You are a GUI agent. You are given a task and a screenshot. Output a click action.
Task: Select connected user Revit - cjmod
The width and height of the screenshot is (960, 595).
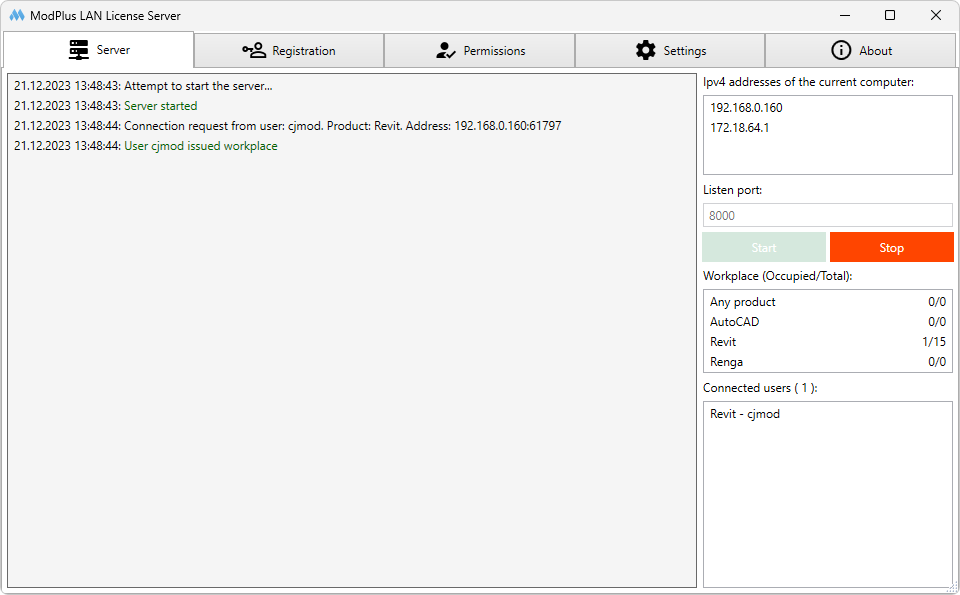pos(745,414)
